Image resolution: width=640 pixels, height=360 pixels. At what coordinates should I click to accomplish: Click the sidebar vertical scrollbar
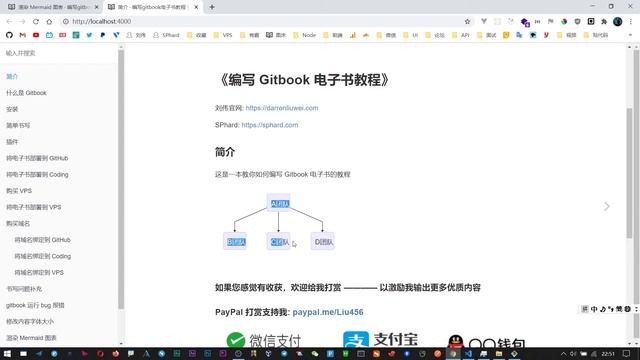coord(121,180)
